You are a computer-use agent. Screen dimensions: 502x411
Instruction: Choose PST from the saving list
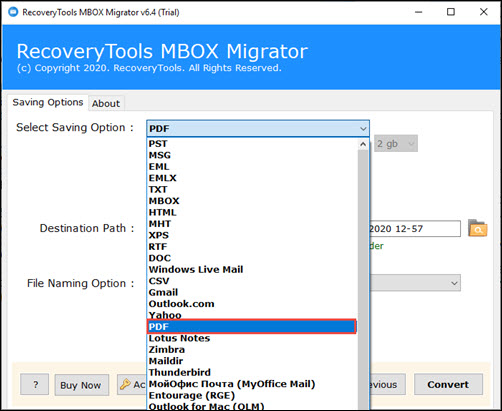coord(252,144)
